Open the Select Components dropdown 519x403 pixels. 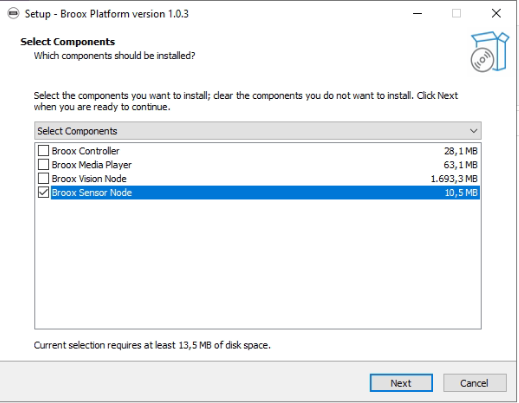click(x=258, y=131)
